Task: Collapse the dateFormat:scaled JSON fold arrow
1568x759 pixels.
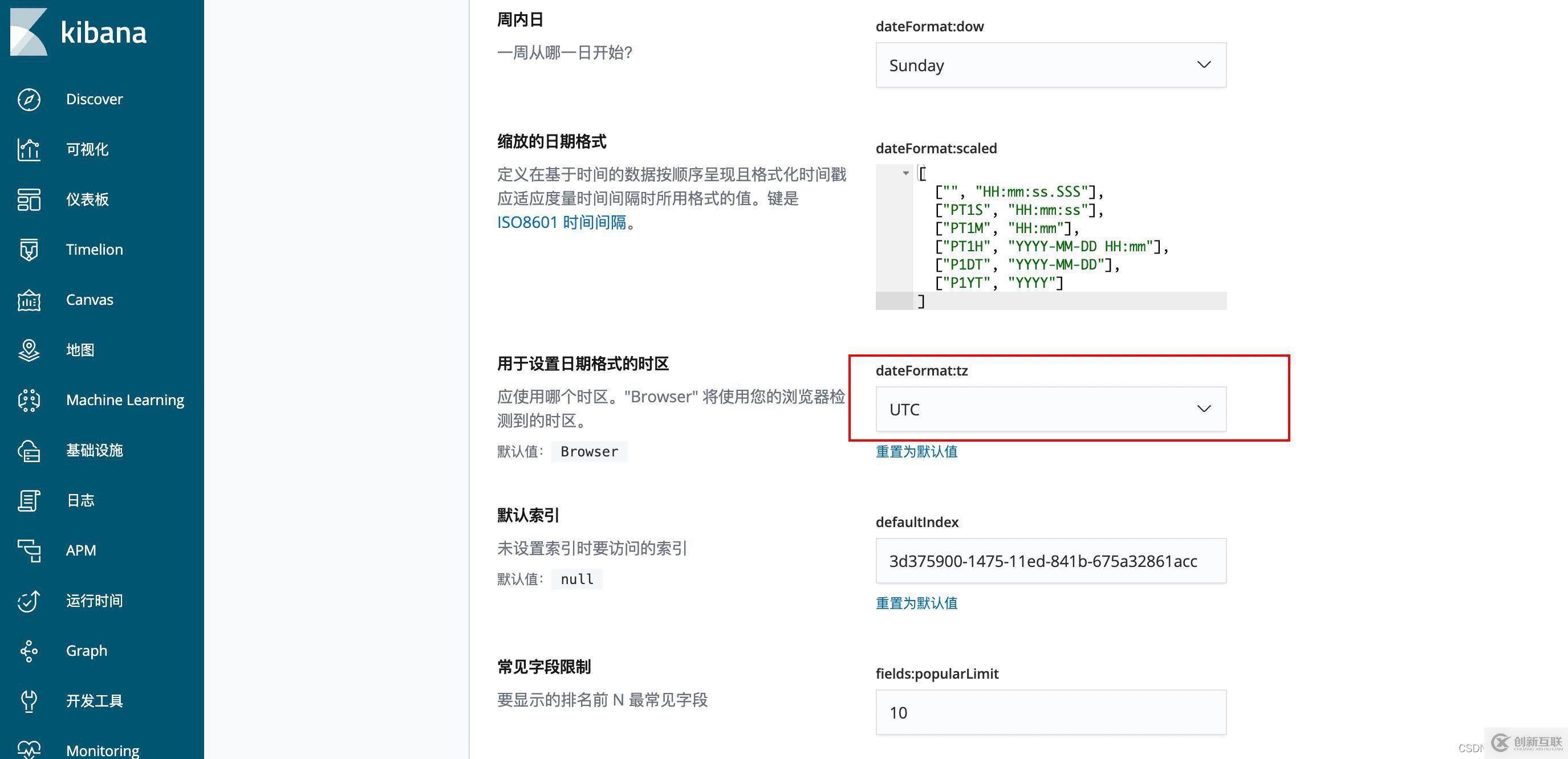Action: pos(906,173)
